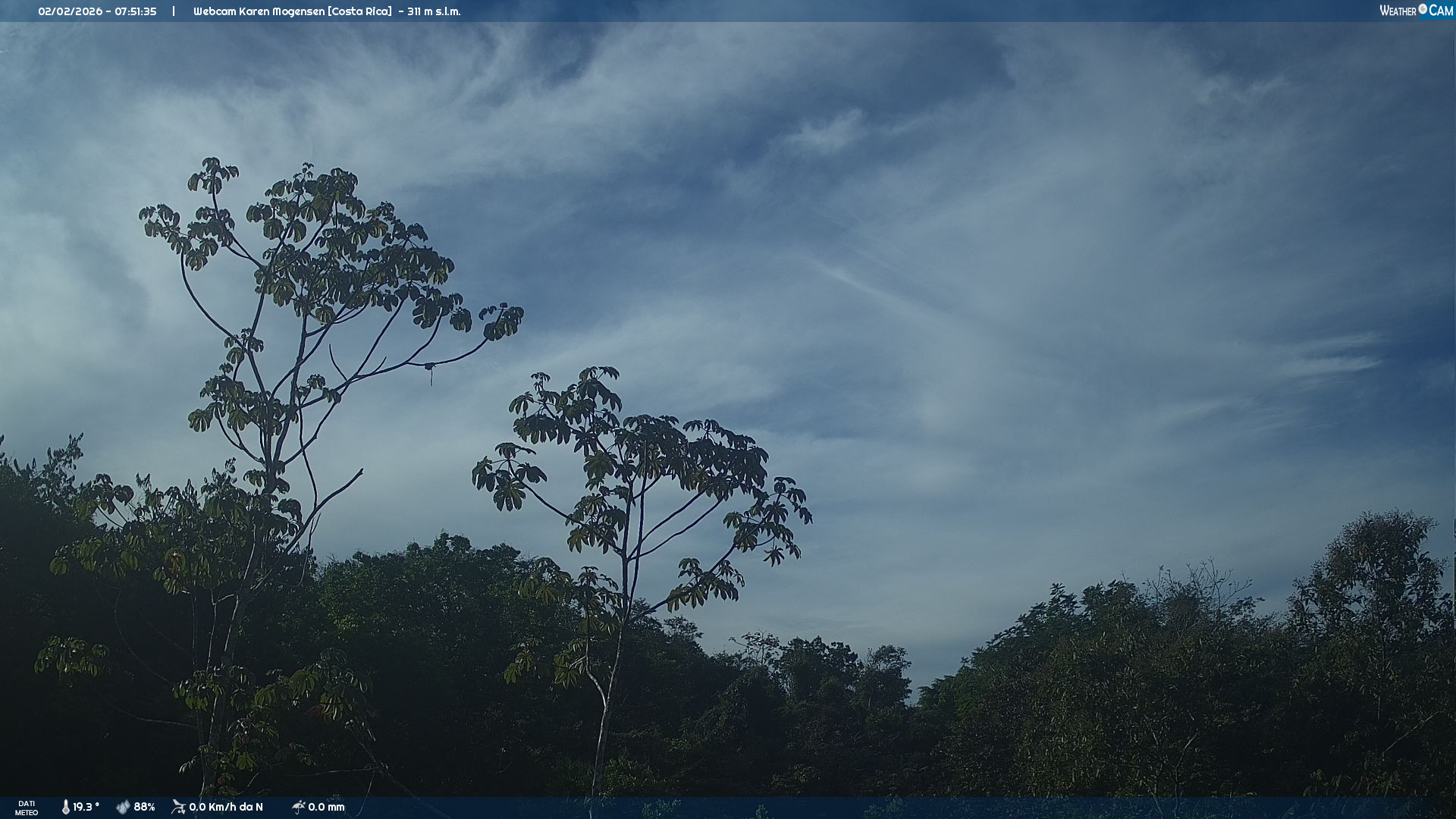This screenshot has height=819, width=1456.
Task: Select the 19.3° temperature reading
Action: point(86,807)
